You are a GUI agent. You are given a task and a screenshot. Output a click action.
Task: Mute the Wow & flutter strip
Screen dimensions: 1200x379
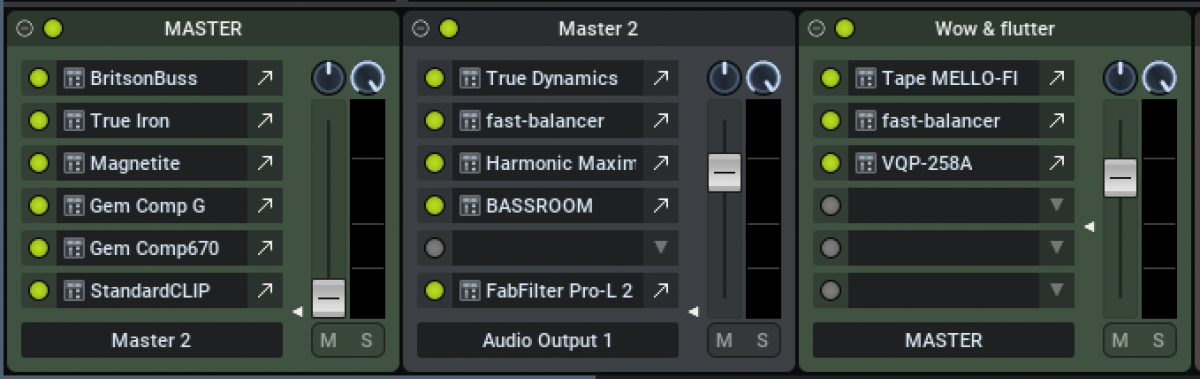tap(1121, 341)
